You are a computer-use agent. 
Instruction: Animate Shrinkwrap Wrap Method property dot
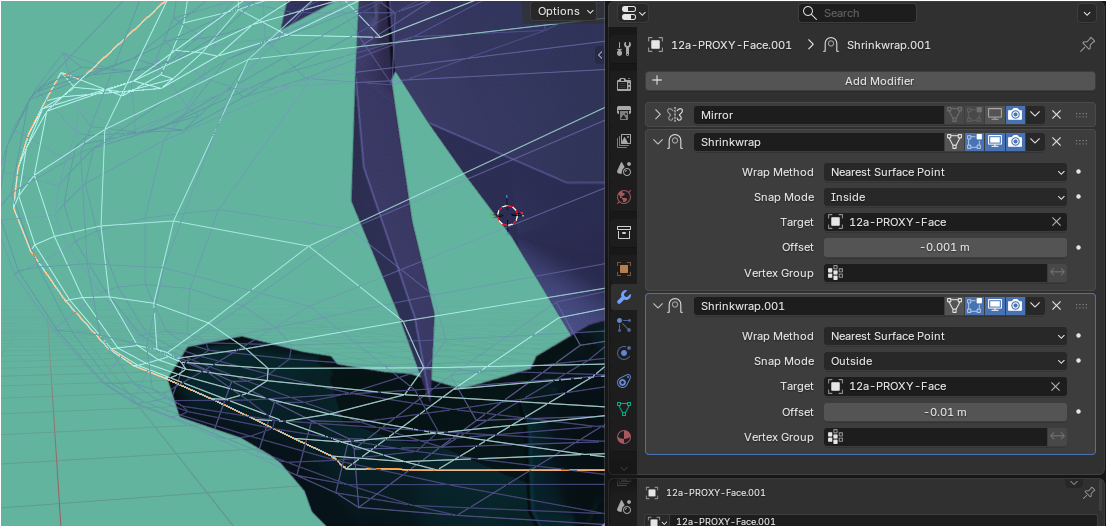(1079, 172)
